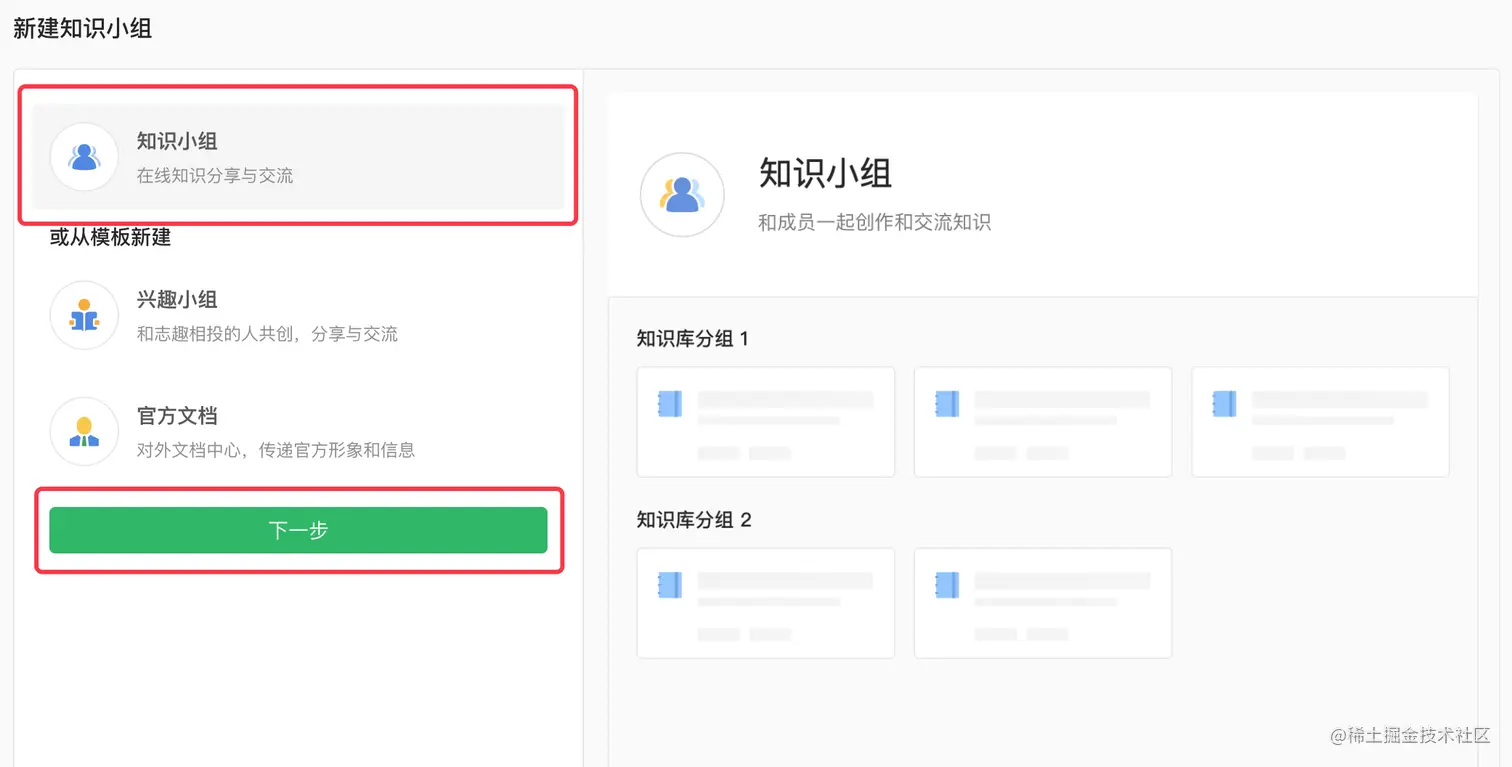The height and width of the screenshot is (767, 1512).
Task: Choose the 兴趣小组 template
Action: [298, 315]
